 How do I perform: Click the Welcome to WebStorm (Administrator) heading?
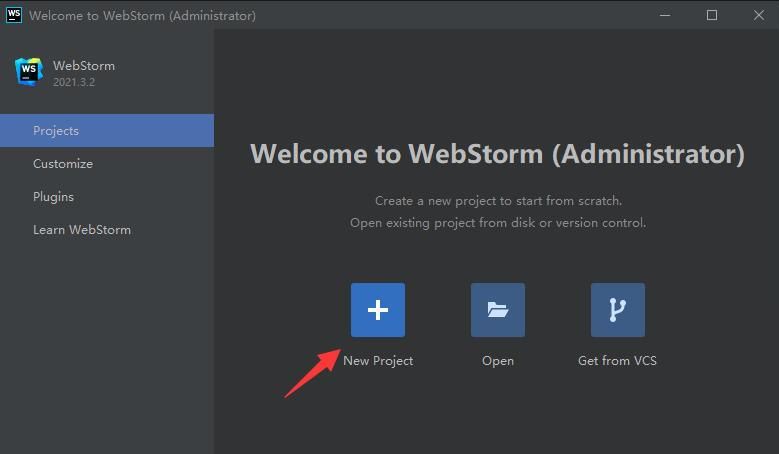click(x=497, y=153)
